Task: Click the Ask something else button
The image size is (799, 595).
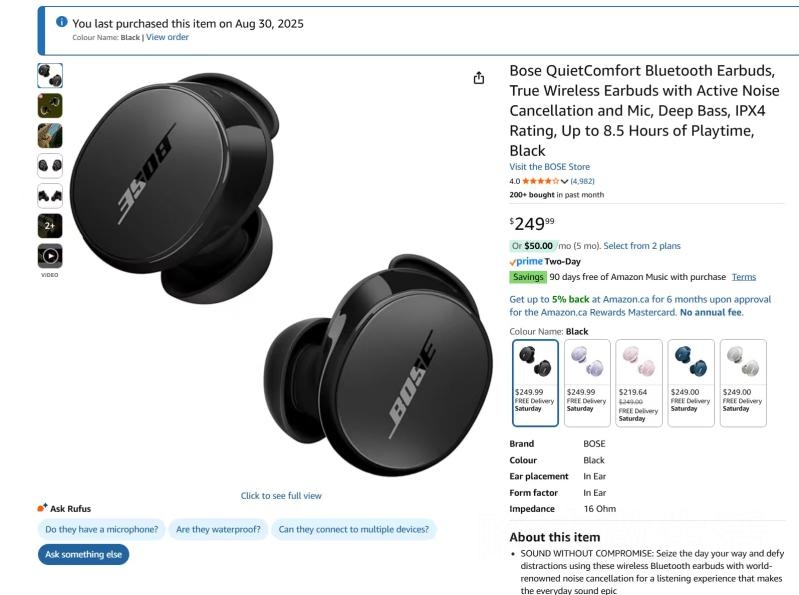Action: [84, 554]
